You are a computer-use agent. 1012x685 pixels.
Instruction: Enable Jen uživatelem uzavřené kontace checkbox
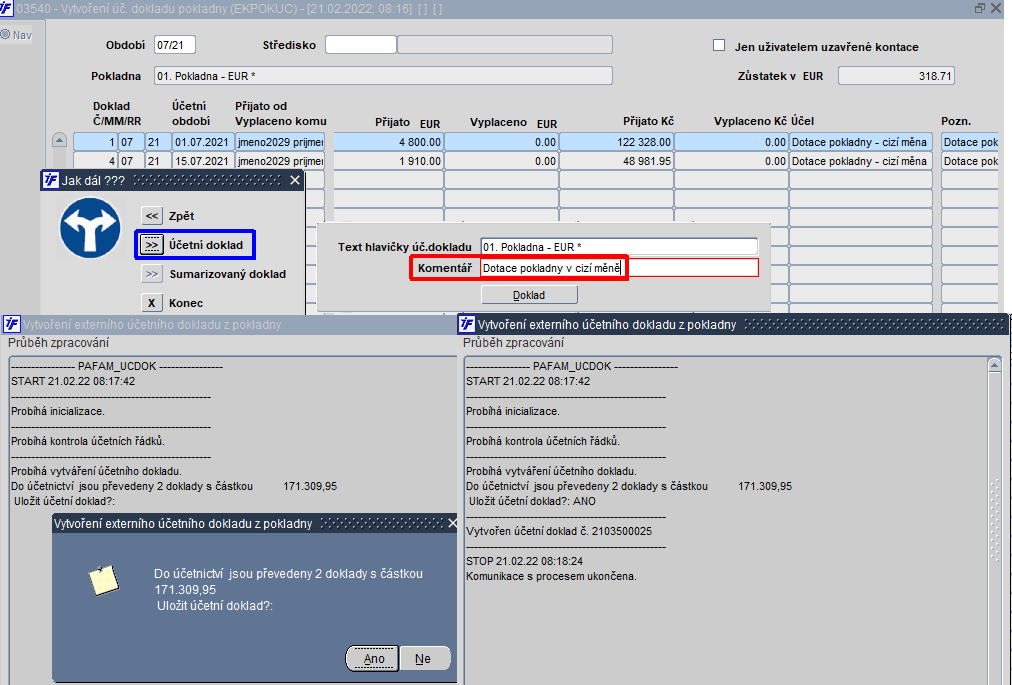pos(719,45)
